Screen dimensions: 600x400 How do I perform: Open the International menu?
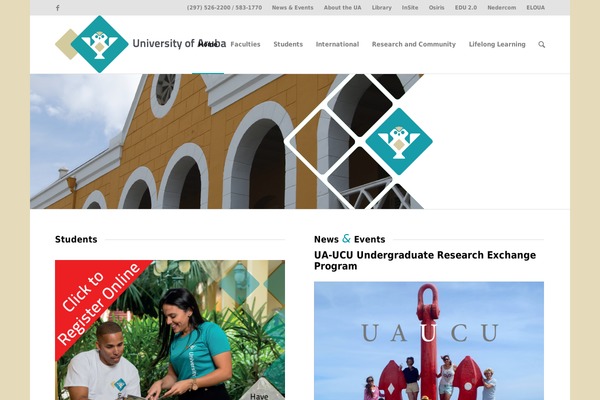[337, 44]
